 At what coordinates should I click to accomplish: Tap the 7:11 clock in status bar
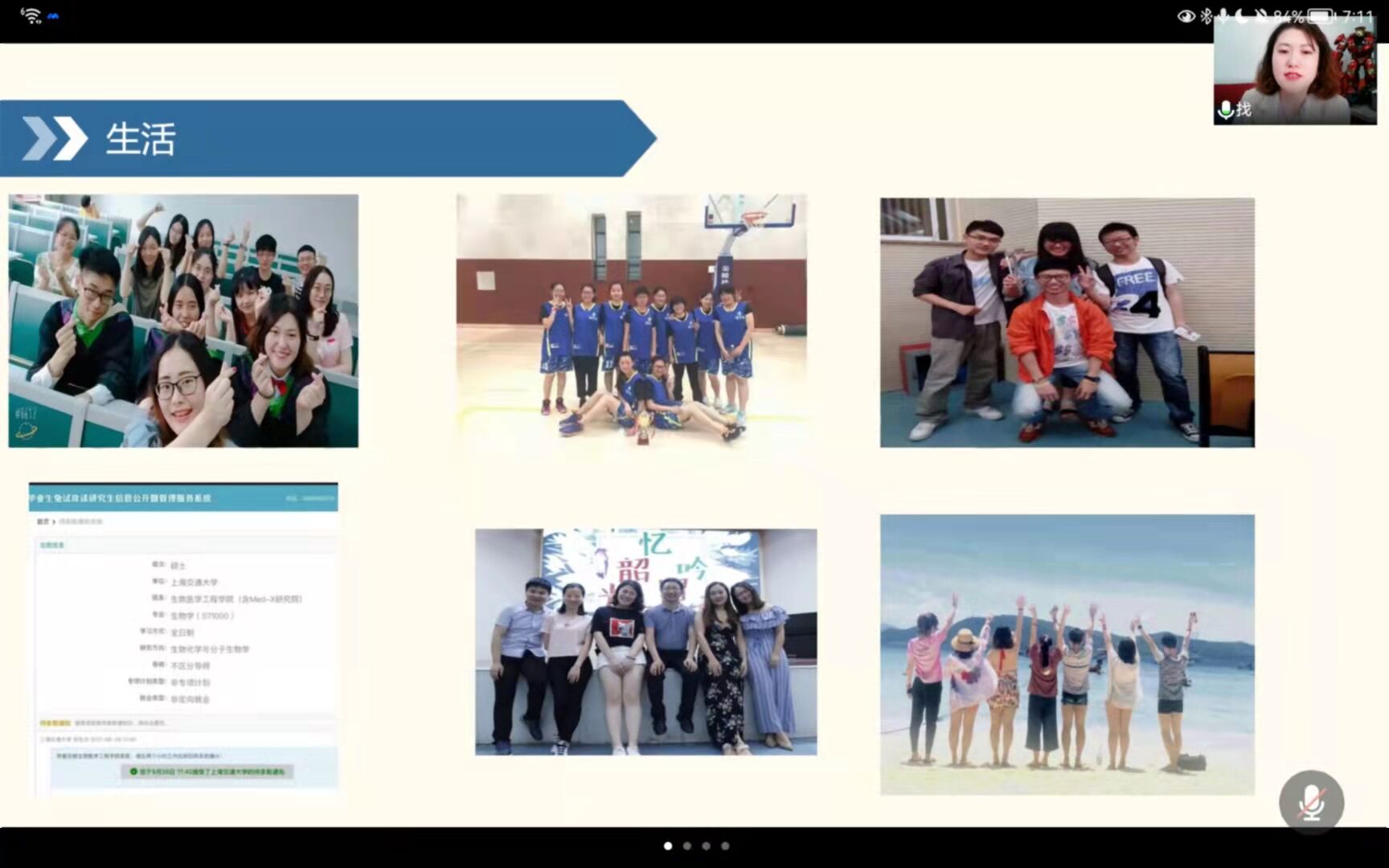[x=1358, y=16]
